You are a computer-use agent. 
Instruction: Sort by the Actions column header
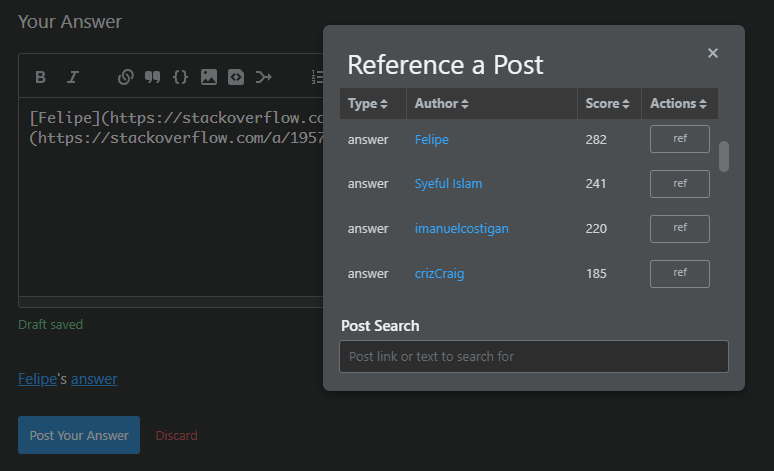[x=678, y=104]
